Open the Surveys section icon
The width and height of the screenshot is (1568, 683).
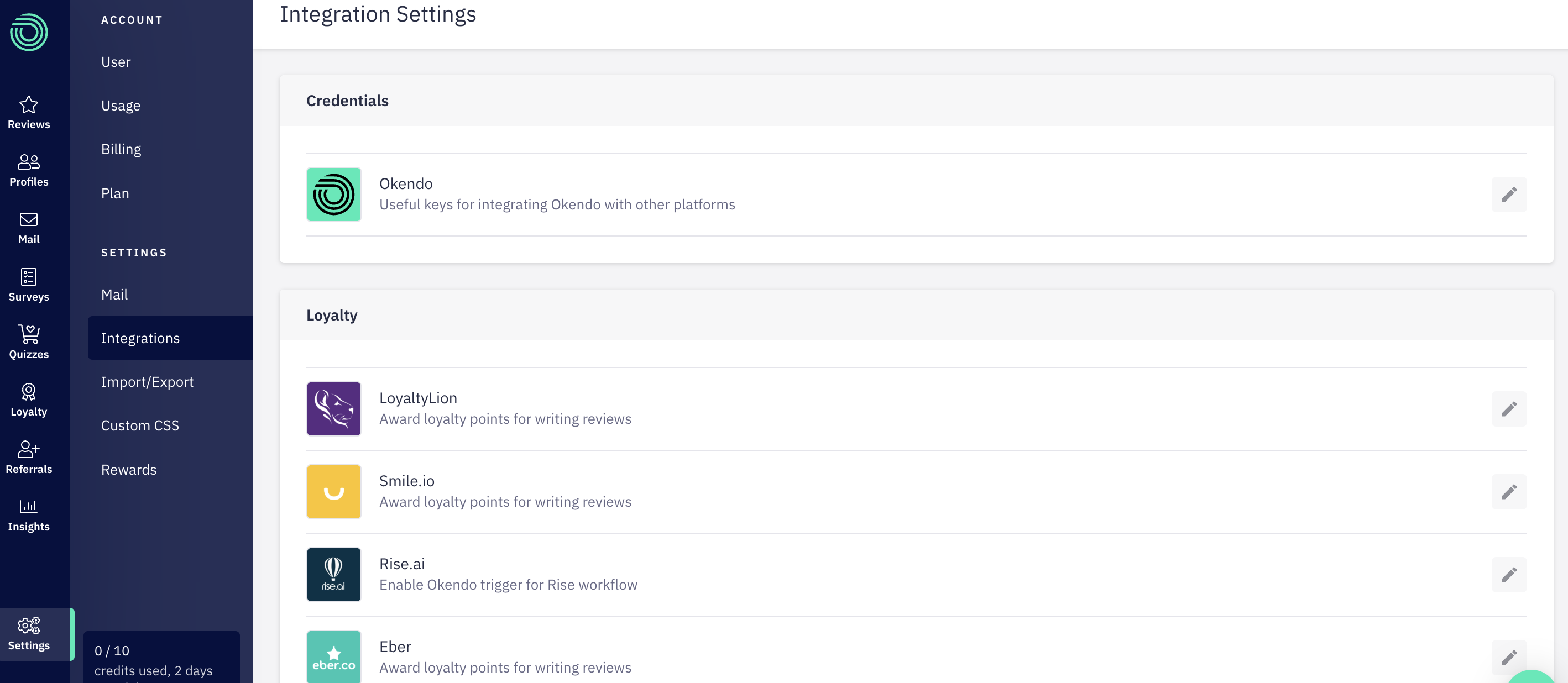pyautogui.click(x=29, y=277)
